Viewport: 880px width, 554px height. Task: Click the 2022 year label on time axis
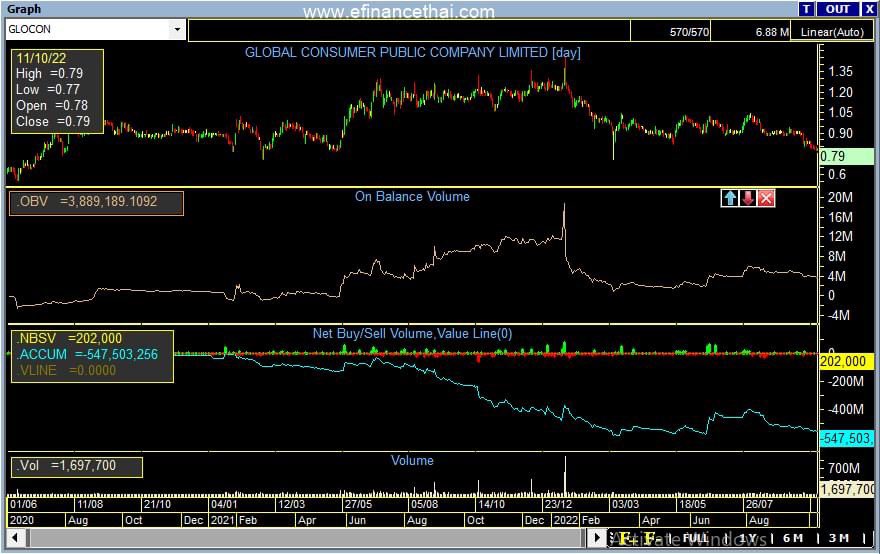point(566,520)
